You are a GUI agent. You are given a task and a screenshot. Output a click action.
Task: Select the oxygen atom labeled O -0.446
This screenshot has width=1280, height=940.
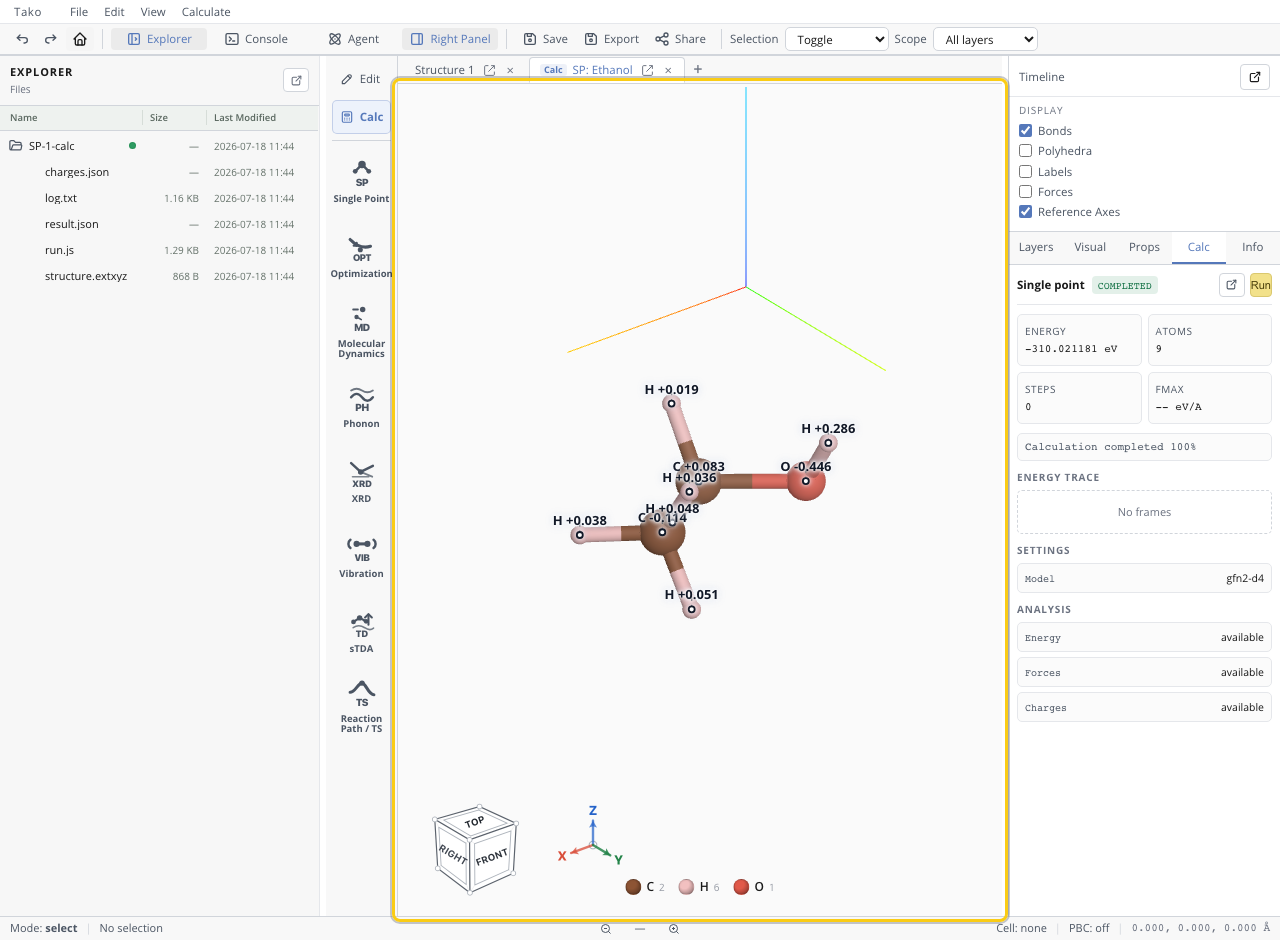(805, 481)
